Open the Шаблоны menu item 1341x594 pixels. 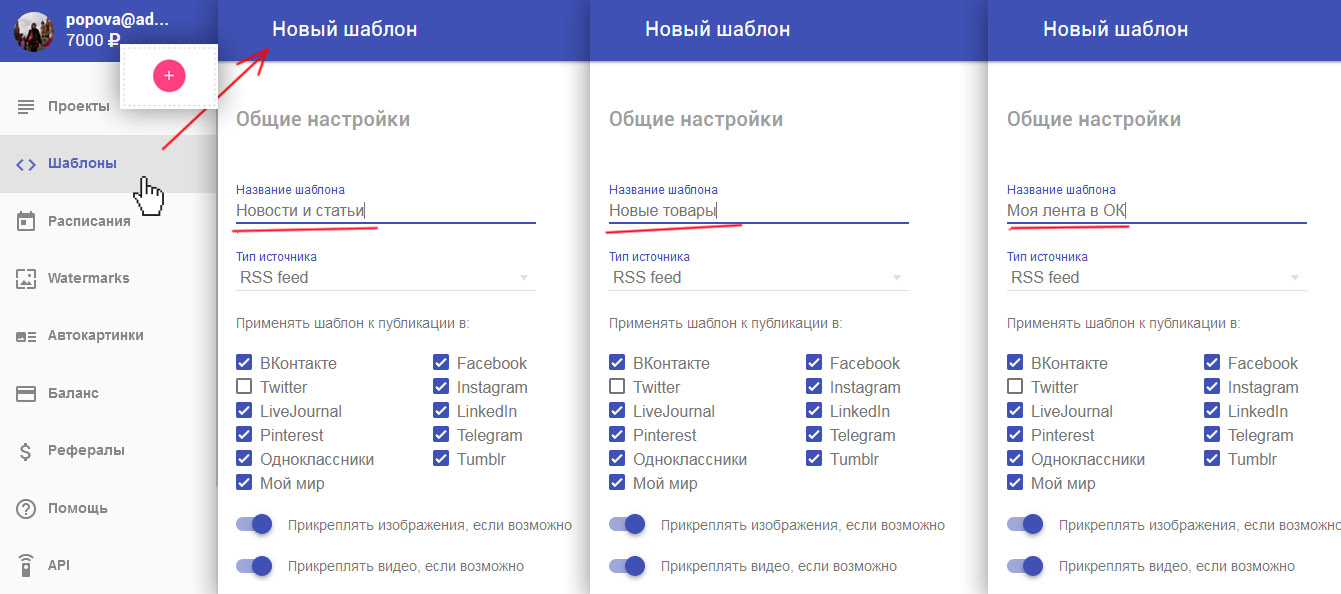[82, 163]
